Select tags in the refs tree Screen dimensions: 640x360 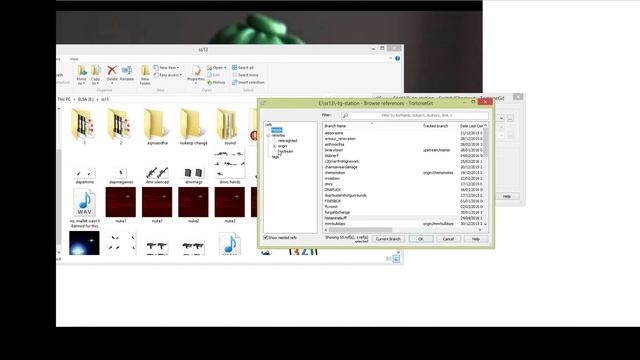pyautogui.click(x=276, y=156)
